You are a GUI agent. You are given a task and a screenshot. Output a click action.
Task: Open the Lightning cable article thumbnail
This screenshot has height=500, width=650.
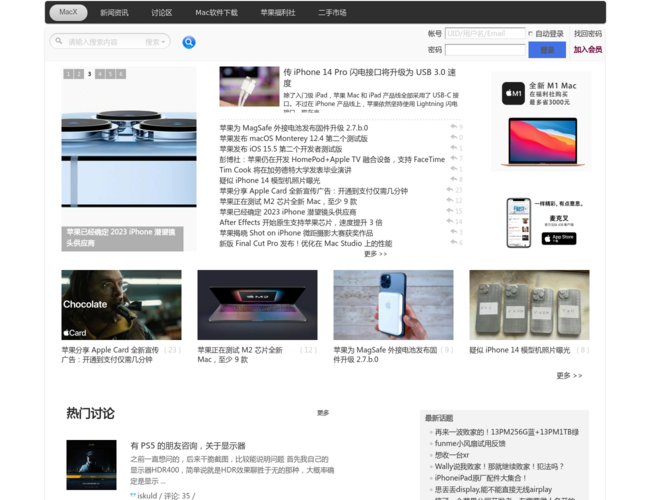[249, 87]
